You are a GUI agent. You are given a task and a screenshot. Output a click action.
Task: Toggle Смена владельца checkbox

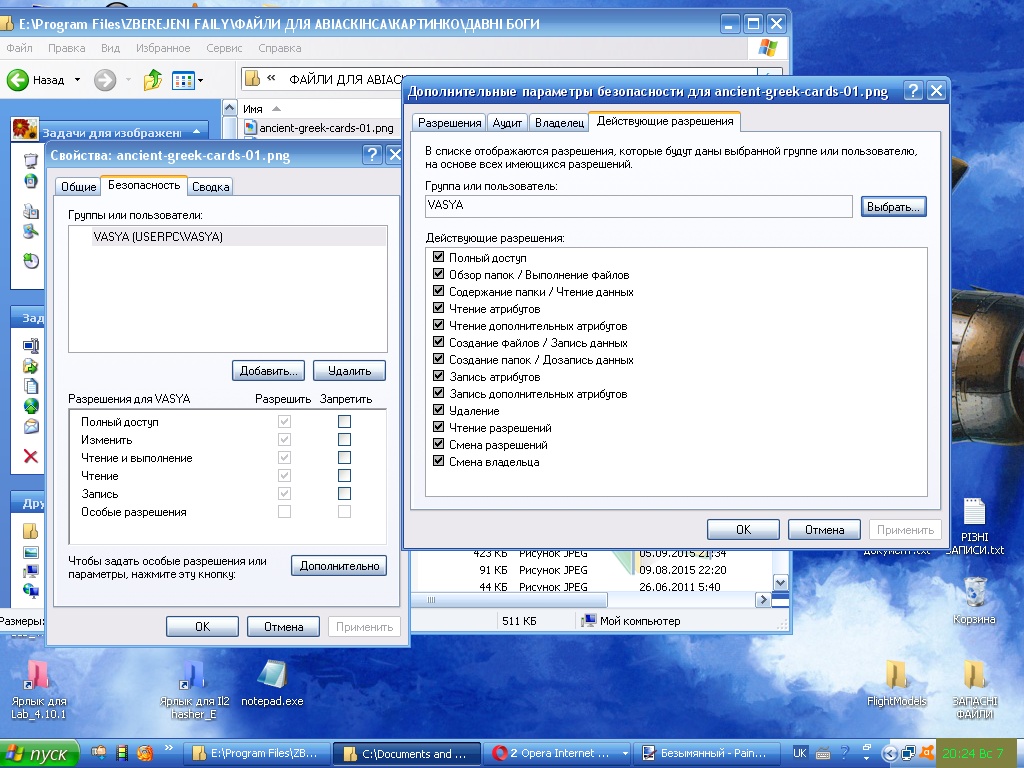tap(438, 460)
